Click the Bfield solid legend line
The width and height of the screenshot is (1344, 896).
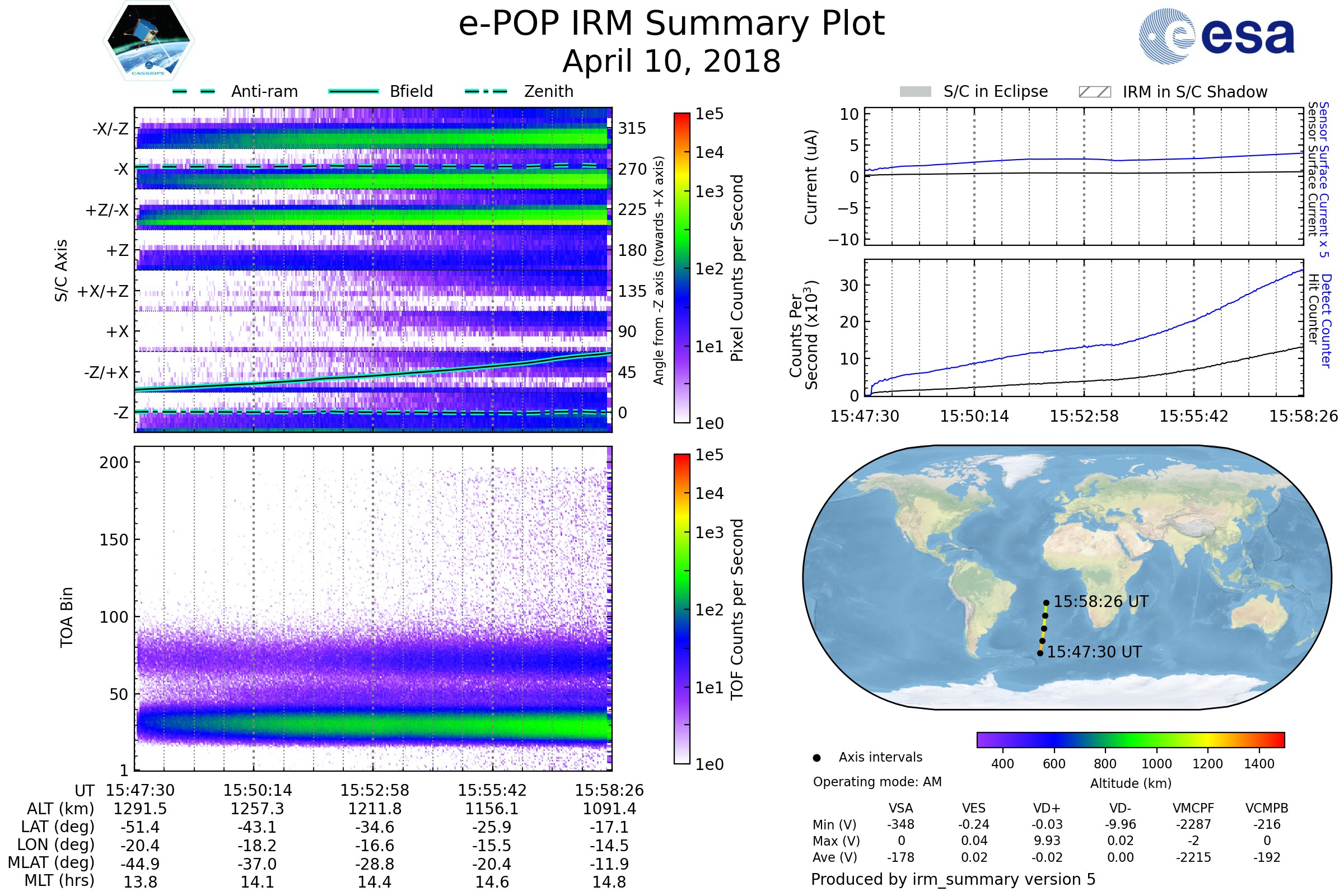[x=353, y=91]
